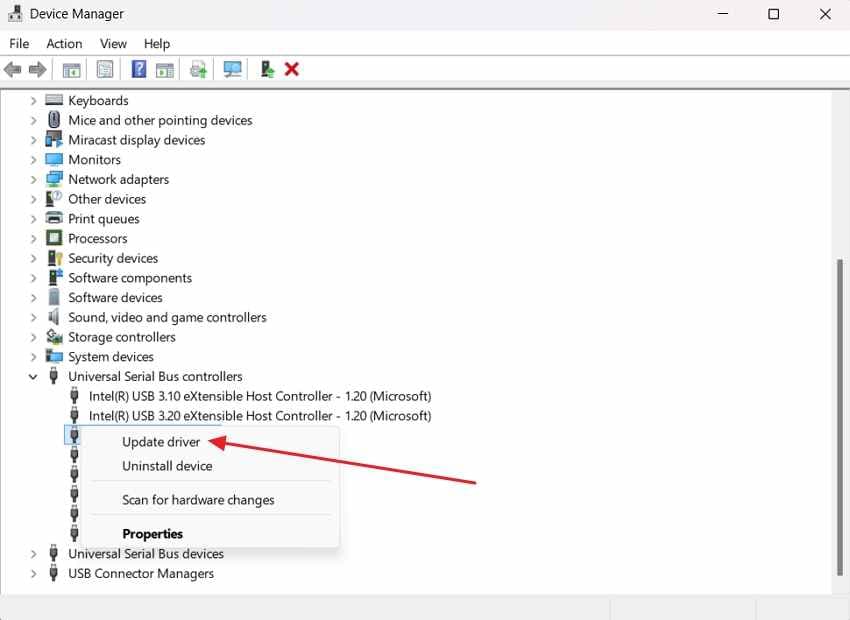Screen dimensions: 850x620
Task: Select Intel(R) USB 3.10 eXtensible Host Controller
Action: tap(260, 396)
